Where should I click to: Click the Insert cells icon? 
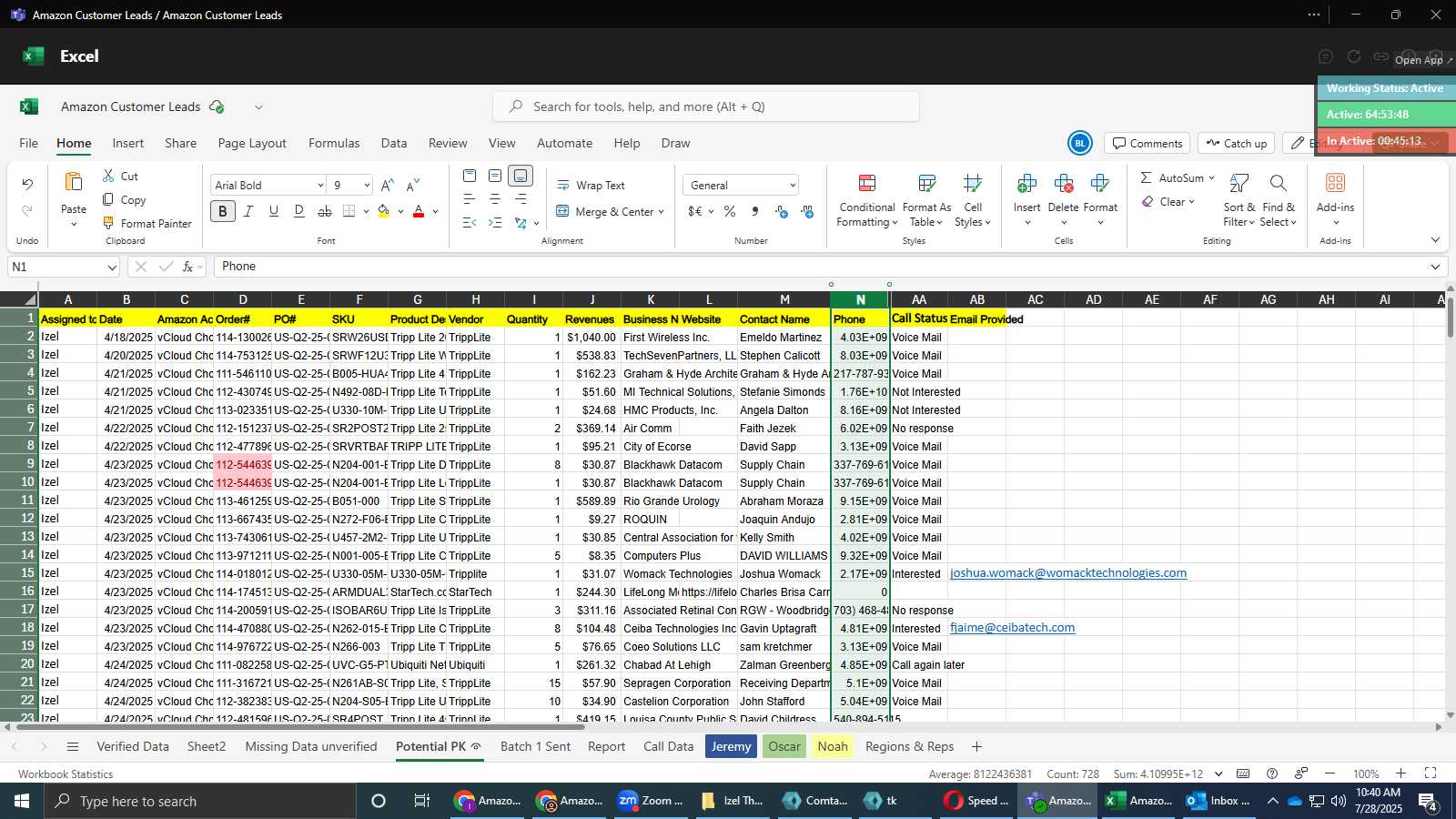(x=1026, y=183)
